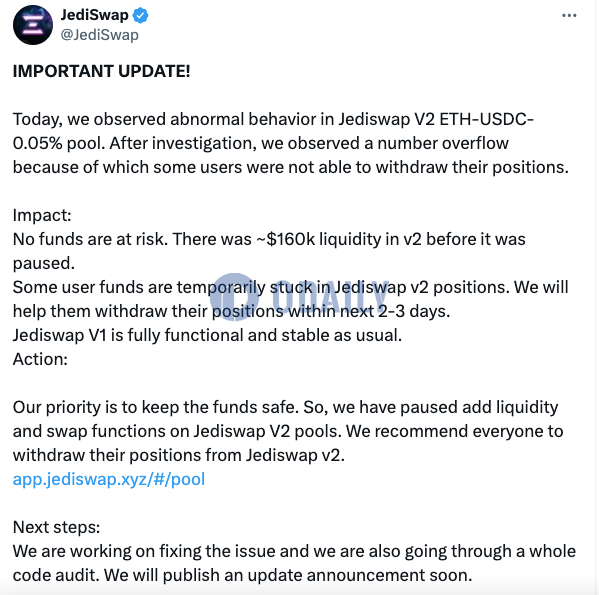Click the Next steps: label
Screen dimensions: 599x595
[57, 527]
